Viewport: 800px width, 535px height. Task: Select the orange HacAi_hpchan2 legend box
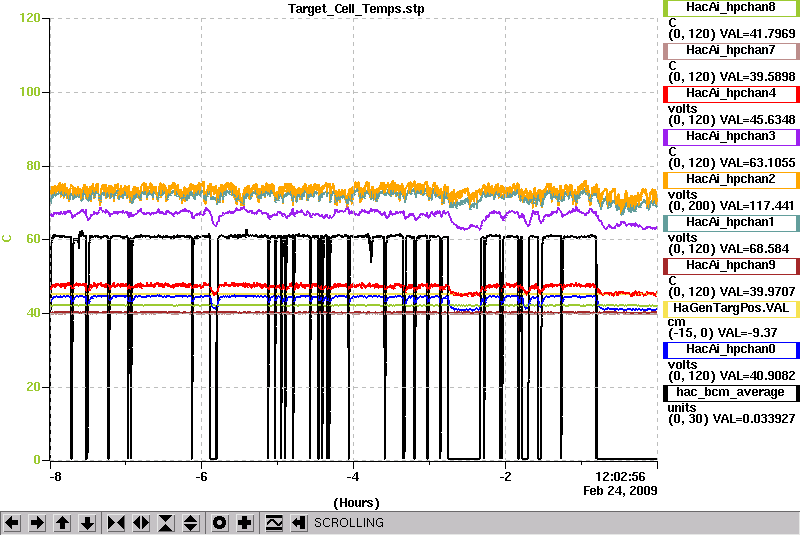(731, 180)
